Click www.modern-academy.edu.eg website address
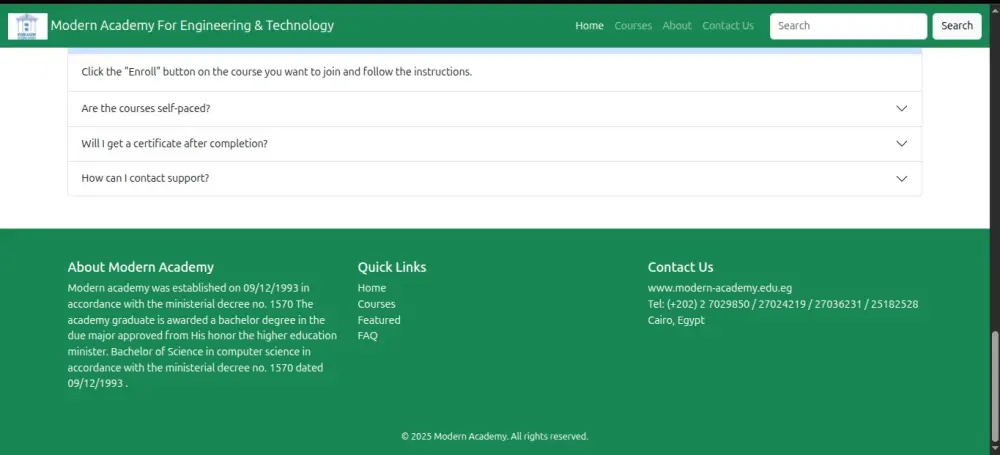The width and height of the screenshot is (1000, 455). click(x=720, y=288)
